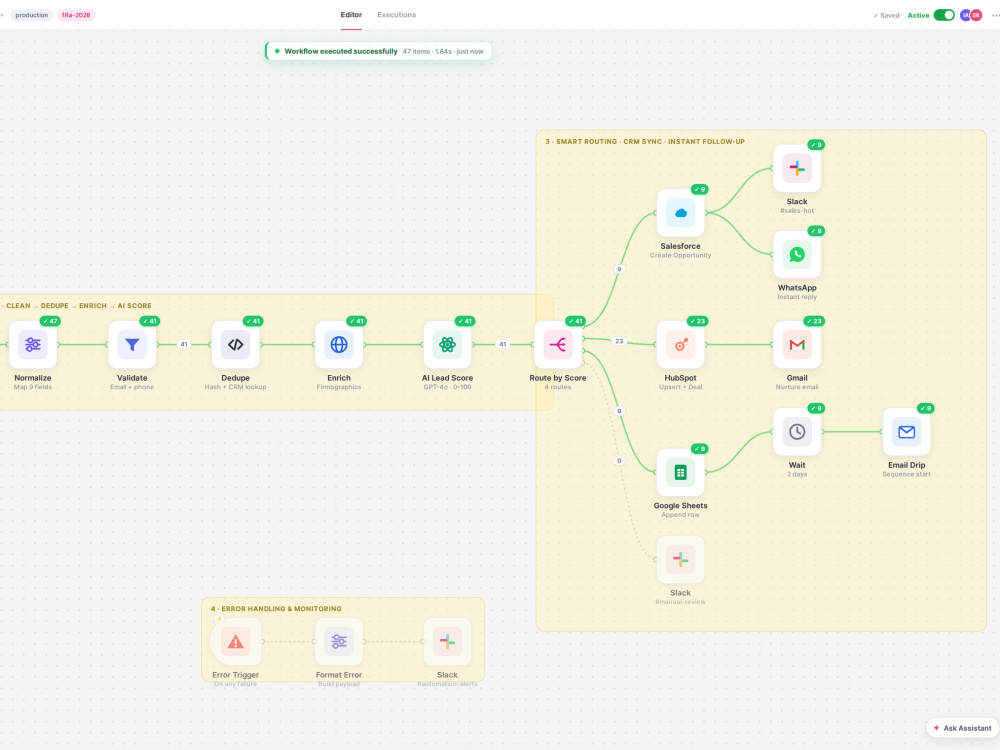Click the 'Sequence start' subtitle
This screenshot has width=1000, height=750.
(906, 474)
